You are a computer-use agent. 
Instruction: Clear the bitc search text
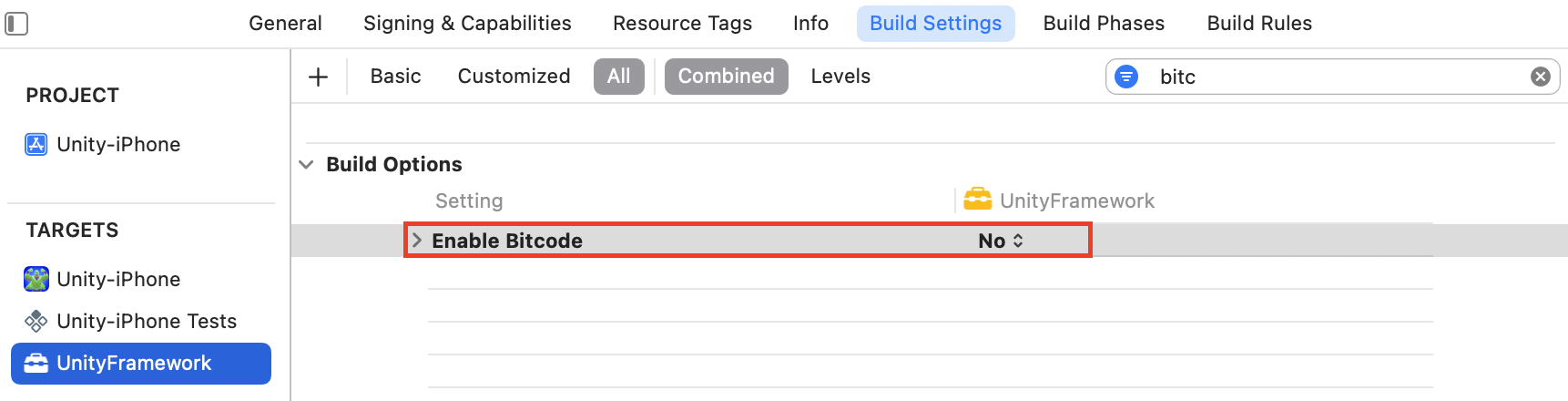(1540, 77)
